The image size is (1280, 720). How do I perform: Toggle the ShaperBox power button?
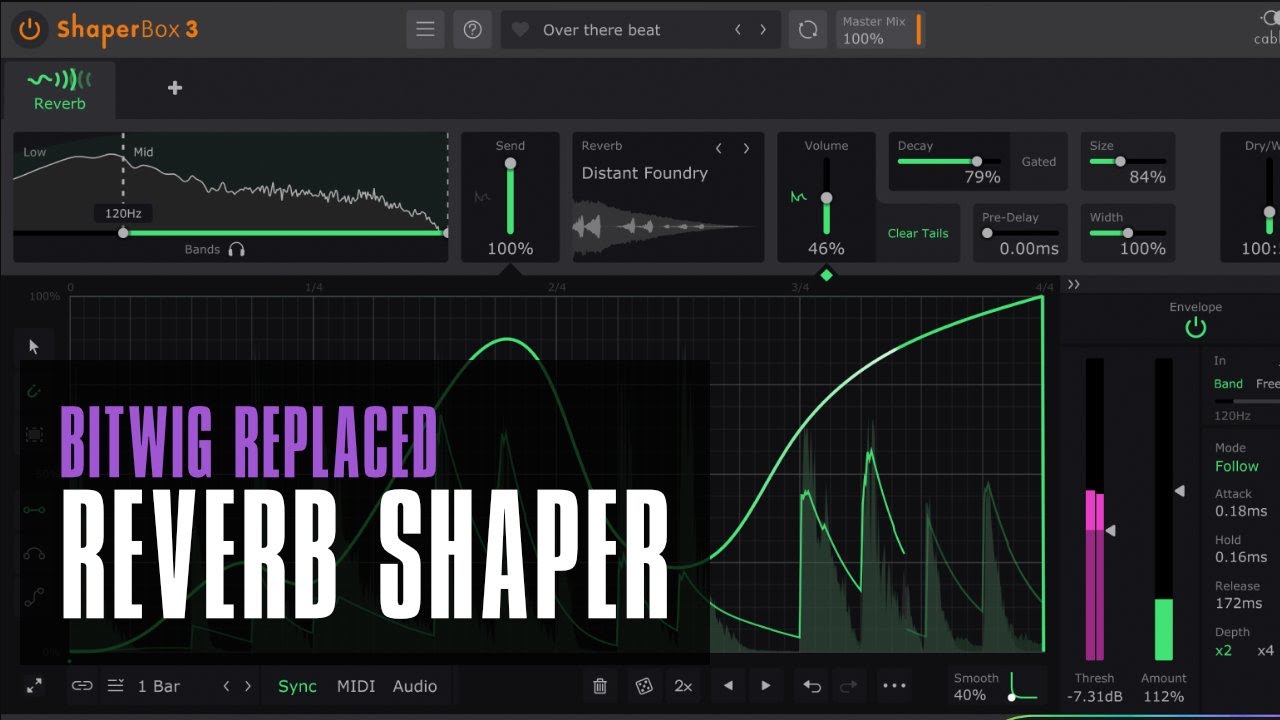pyautogui.click(x=30, y=29)
